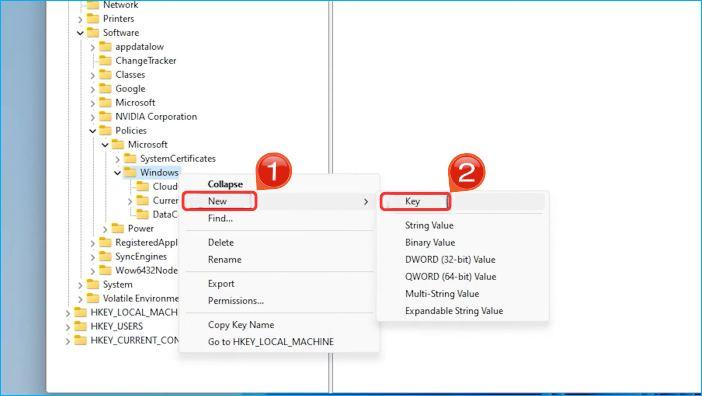Click the ChangeTracker folder icon
This screenshot has height=396, width=702.
pos(105,60)
